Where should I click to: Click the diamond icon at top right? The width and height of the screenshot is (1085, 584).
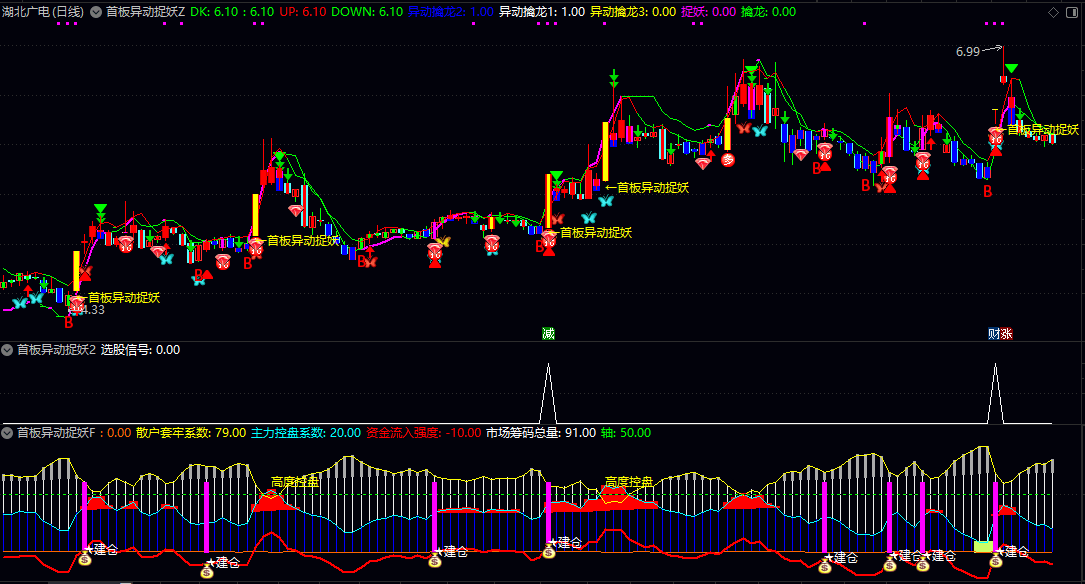click(x=1053, y=12)
